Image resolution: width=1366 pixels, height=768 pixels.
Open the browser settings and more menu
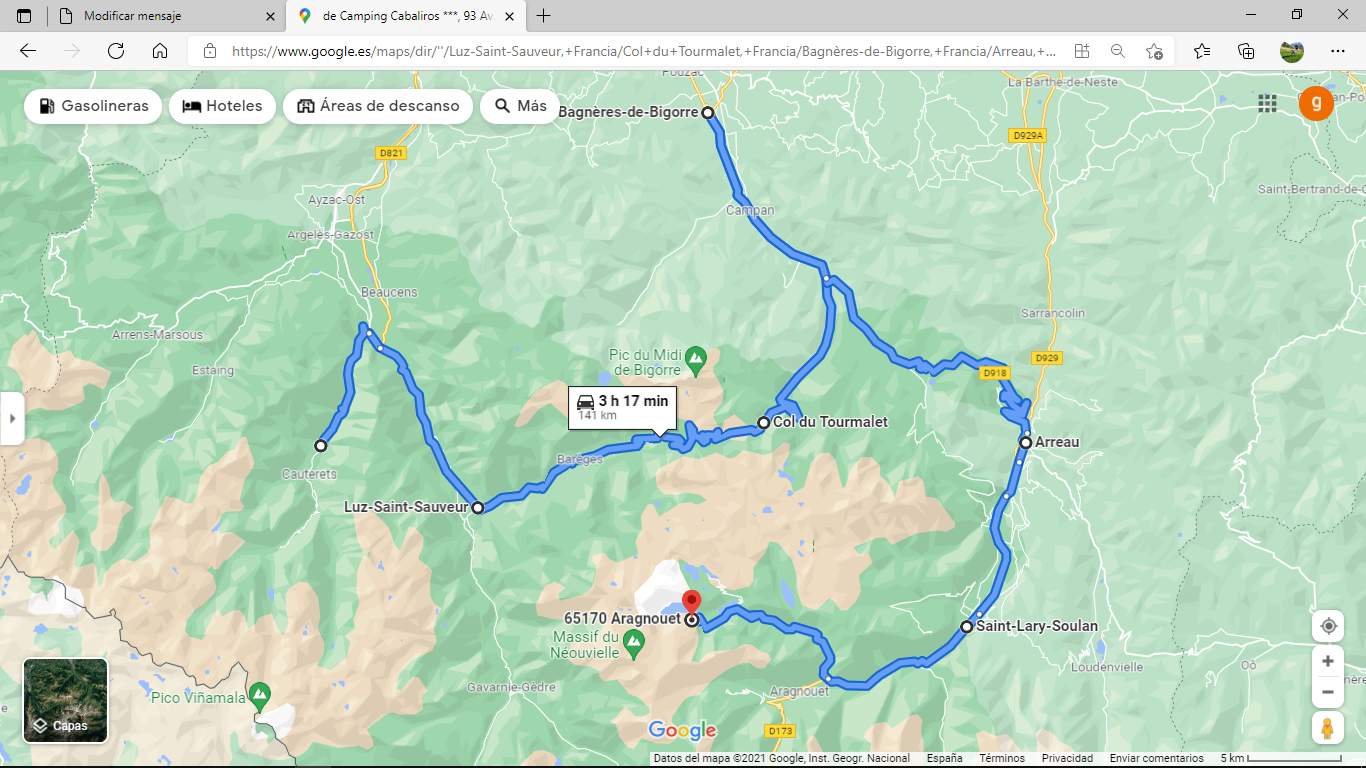[1338, 51]
